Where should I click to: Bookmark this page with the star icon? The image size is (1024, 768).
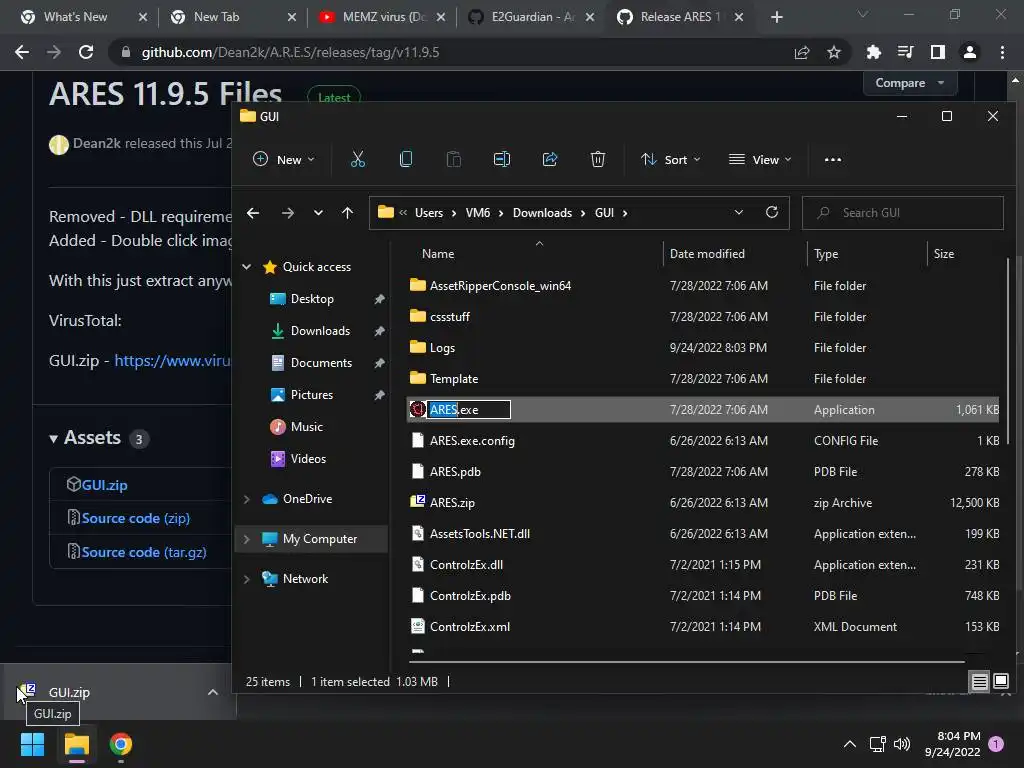click(834, 52)
